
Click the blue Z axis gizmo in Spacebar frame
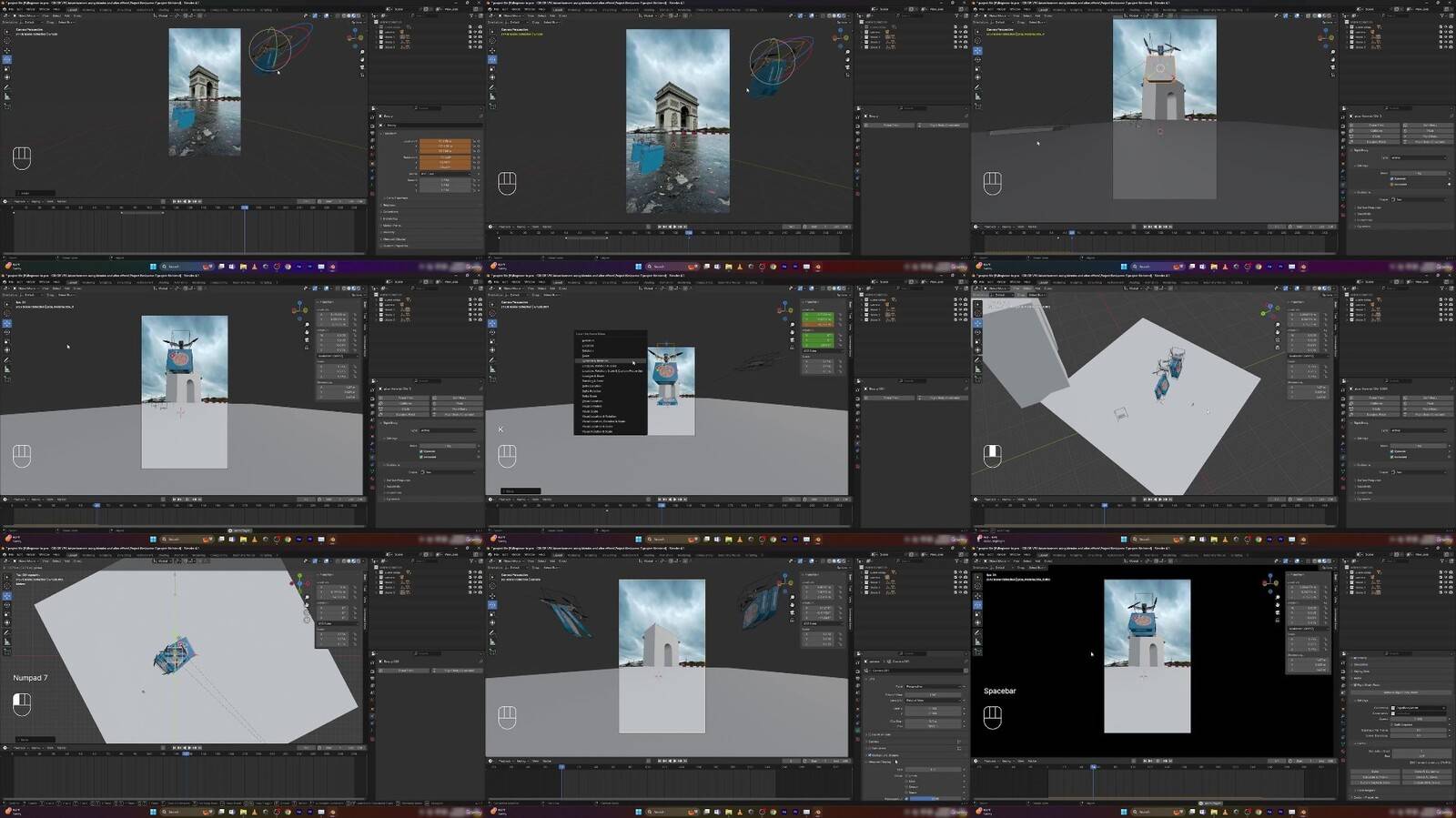click(1270, 576)
